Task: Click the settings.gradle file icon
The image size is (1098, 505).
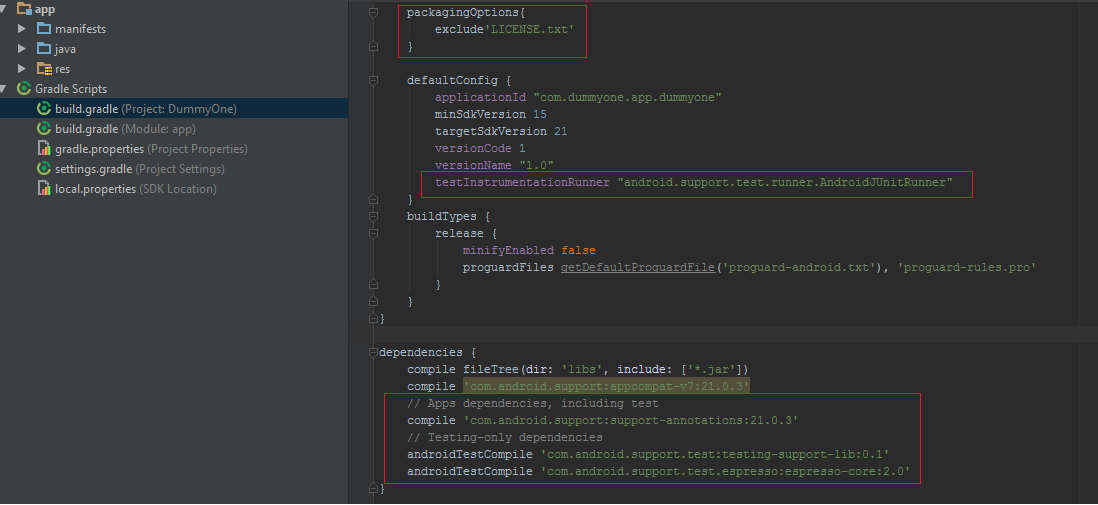Action: [x=44, y=169]
